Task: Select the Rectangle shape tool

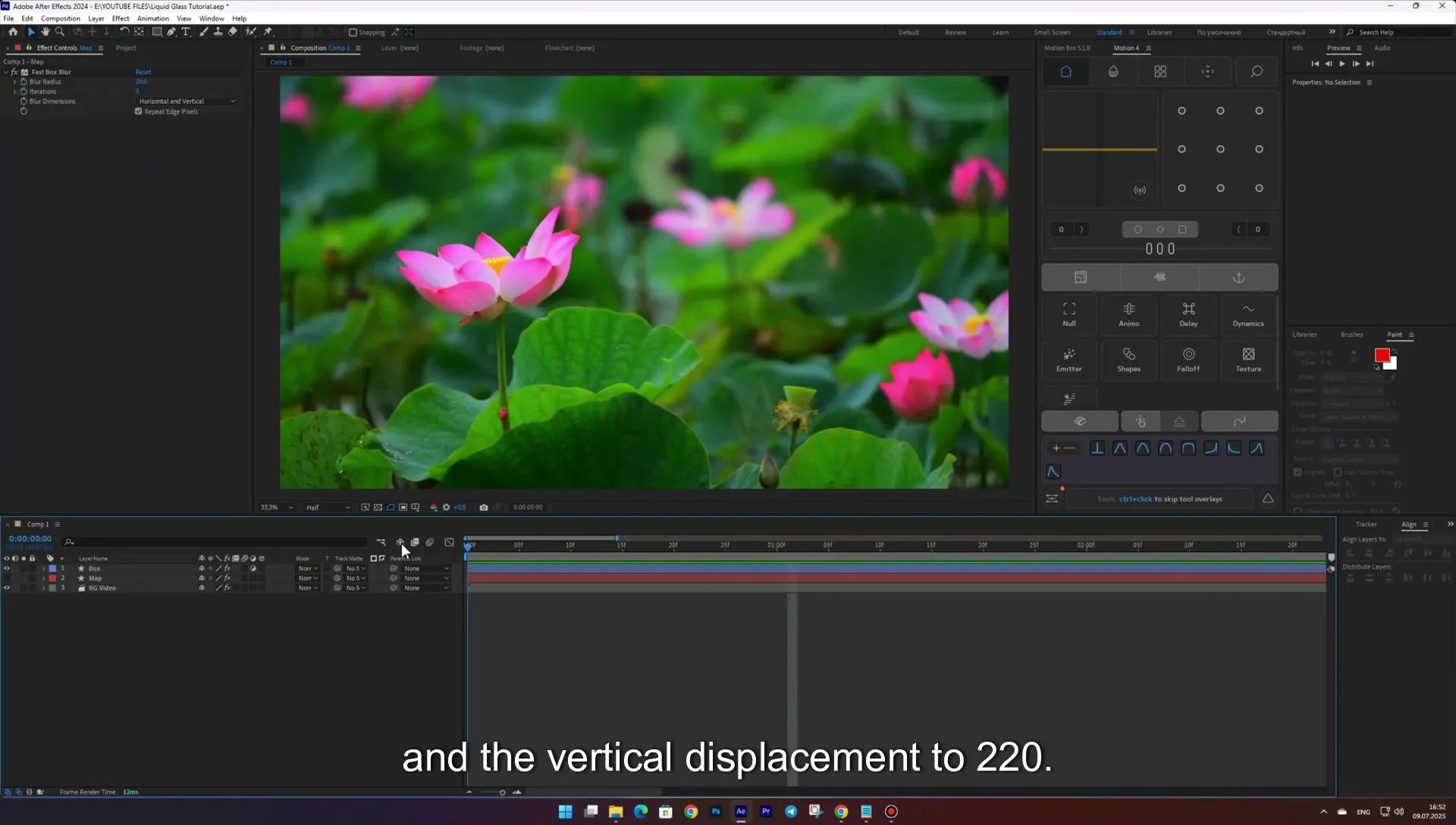Action: coord(157,32)
